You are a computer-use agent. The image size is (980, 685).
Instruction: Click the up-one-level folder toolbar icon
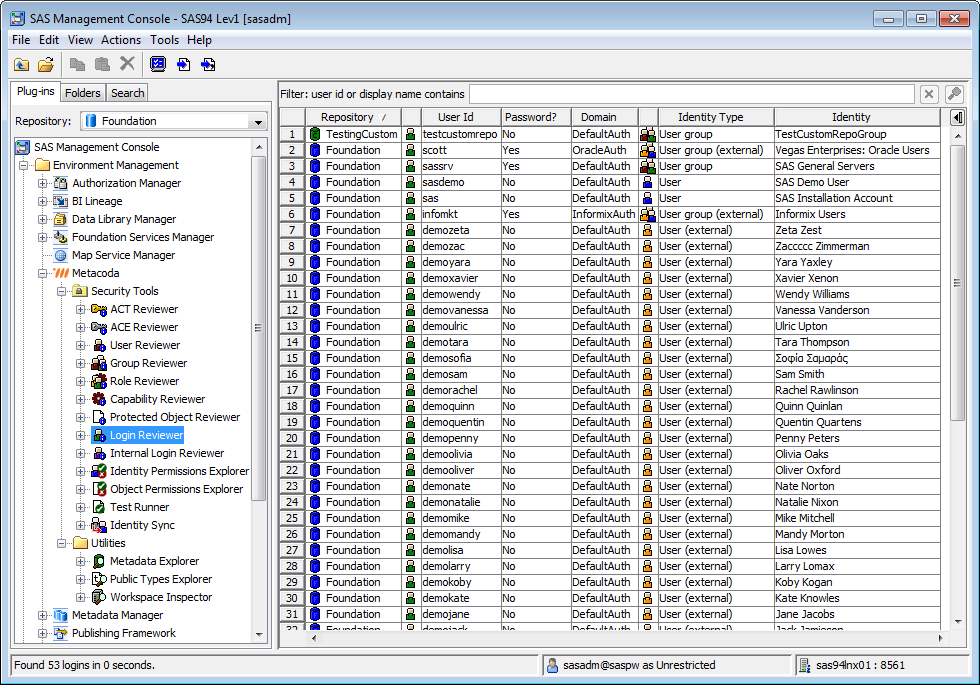pyautogui.click(x=21, y=64)
